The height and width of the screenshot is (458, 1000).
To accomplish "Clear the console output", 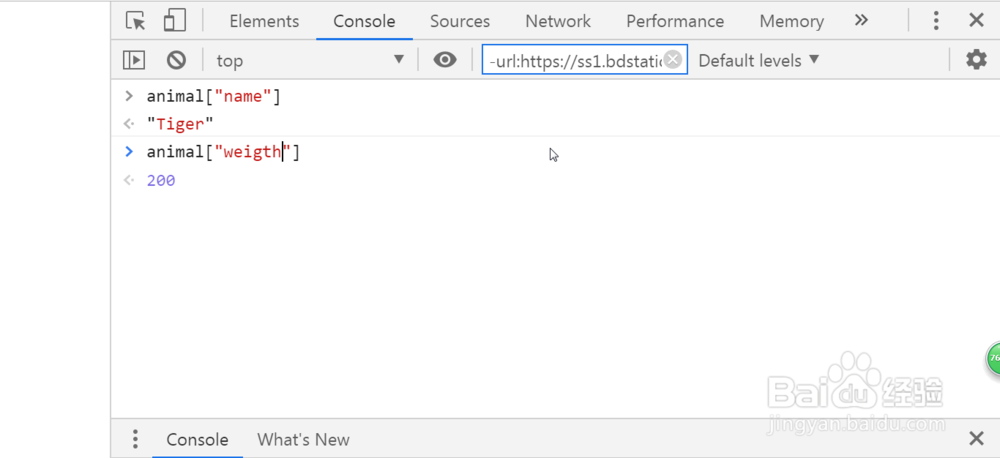I will pos(176,60).
